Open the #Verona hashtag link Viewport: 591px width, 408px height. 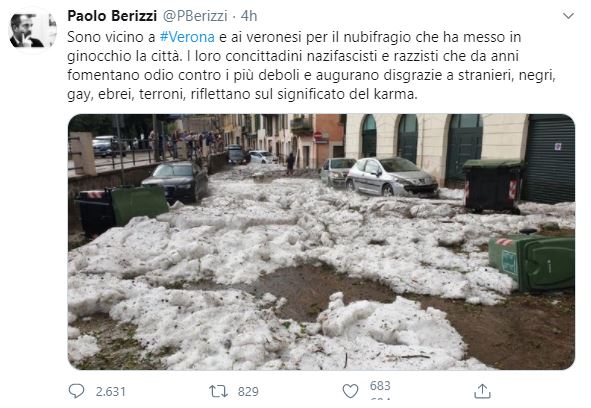pyautogui.click(x=187, y=37)
